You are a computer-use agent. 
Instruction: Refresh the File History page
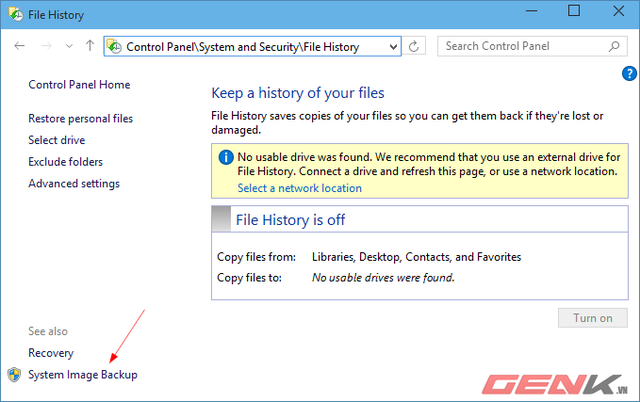pyautogui.click(x=414, y=46)
